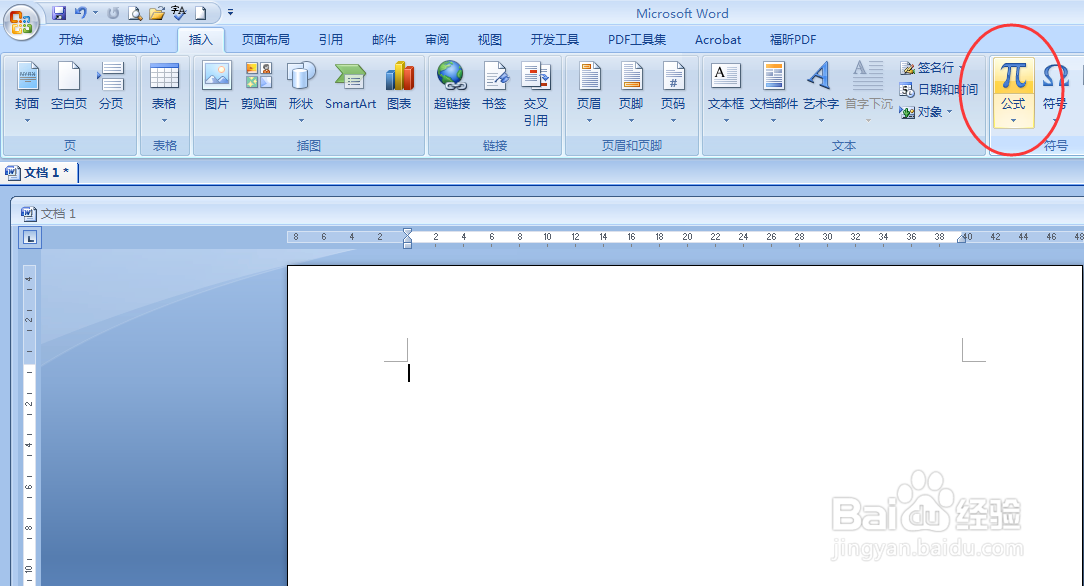Open the 引用 tab
Screen dimensions: 1084x586
pyautogui.click(x=330, y=39)
